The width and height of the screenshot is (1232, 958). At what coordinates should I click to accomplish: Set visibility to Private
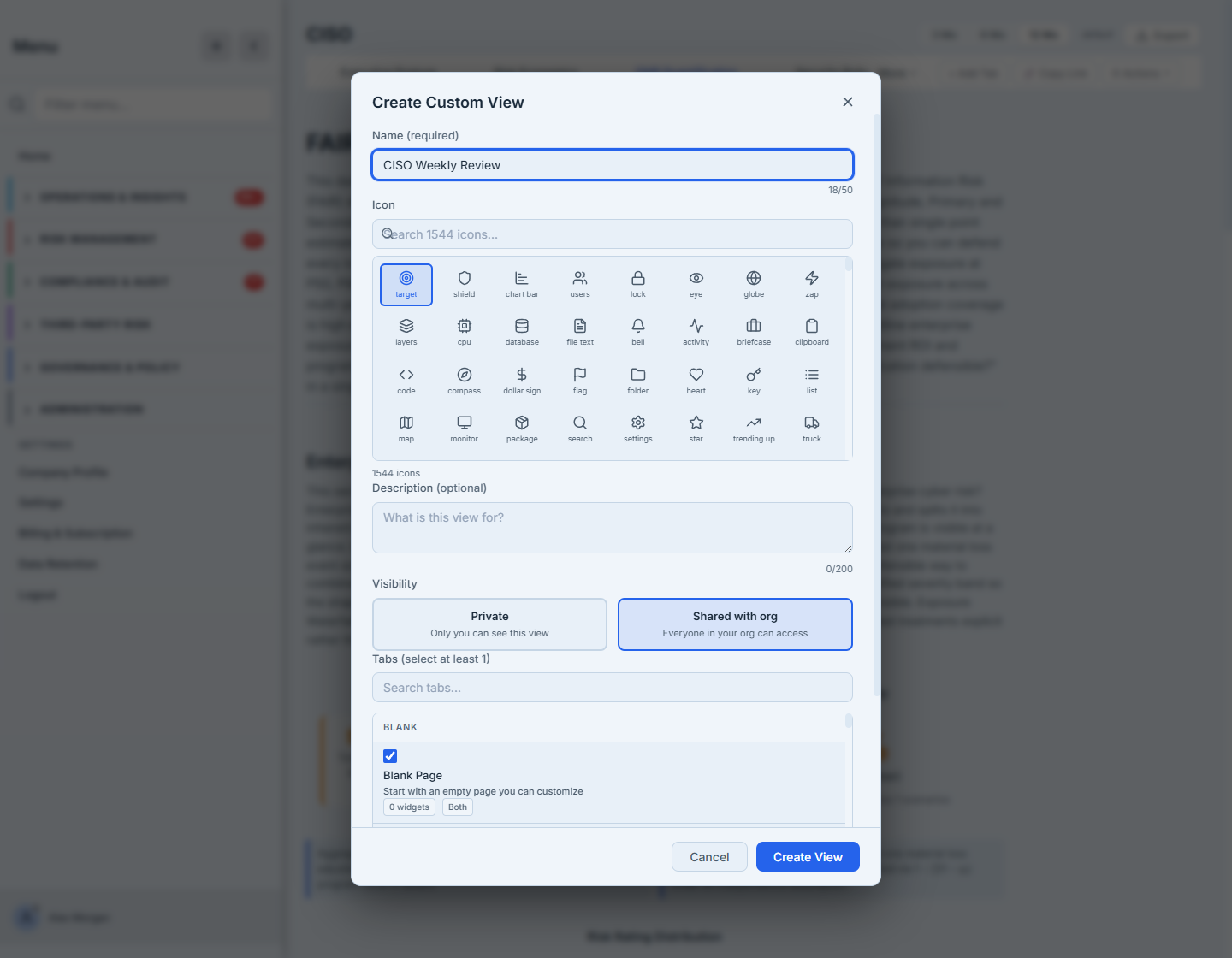[489, 624]
